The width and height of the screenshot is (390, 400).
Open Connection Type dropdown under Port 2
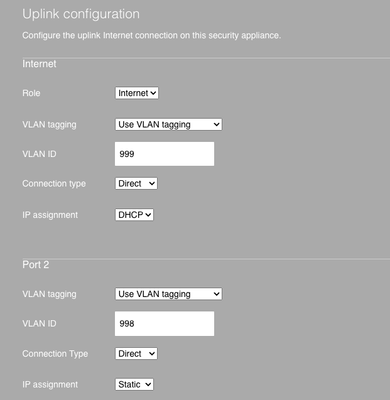coord(136,354)
